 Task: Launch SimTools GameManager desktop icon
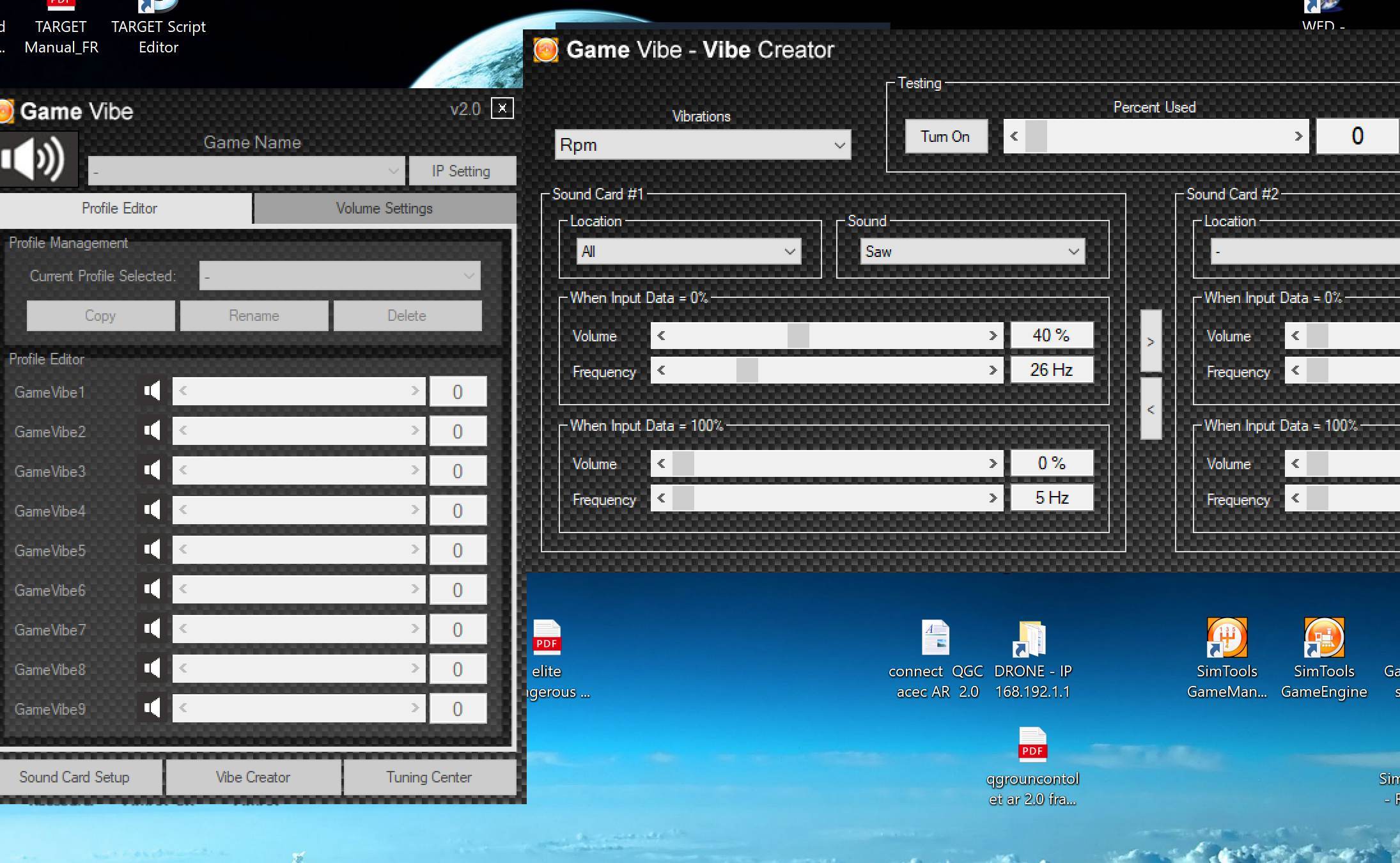(1227, 638)
